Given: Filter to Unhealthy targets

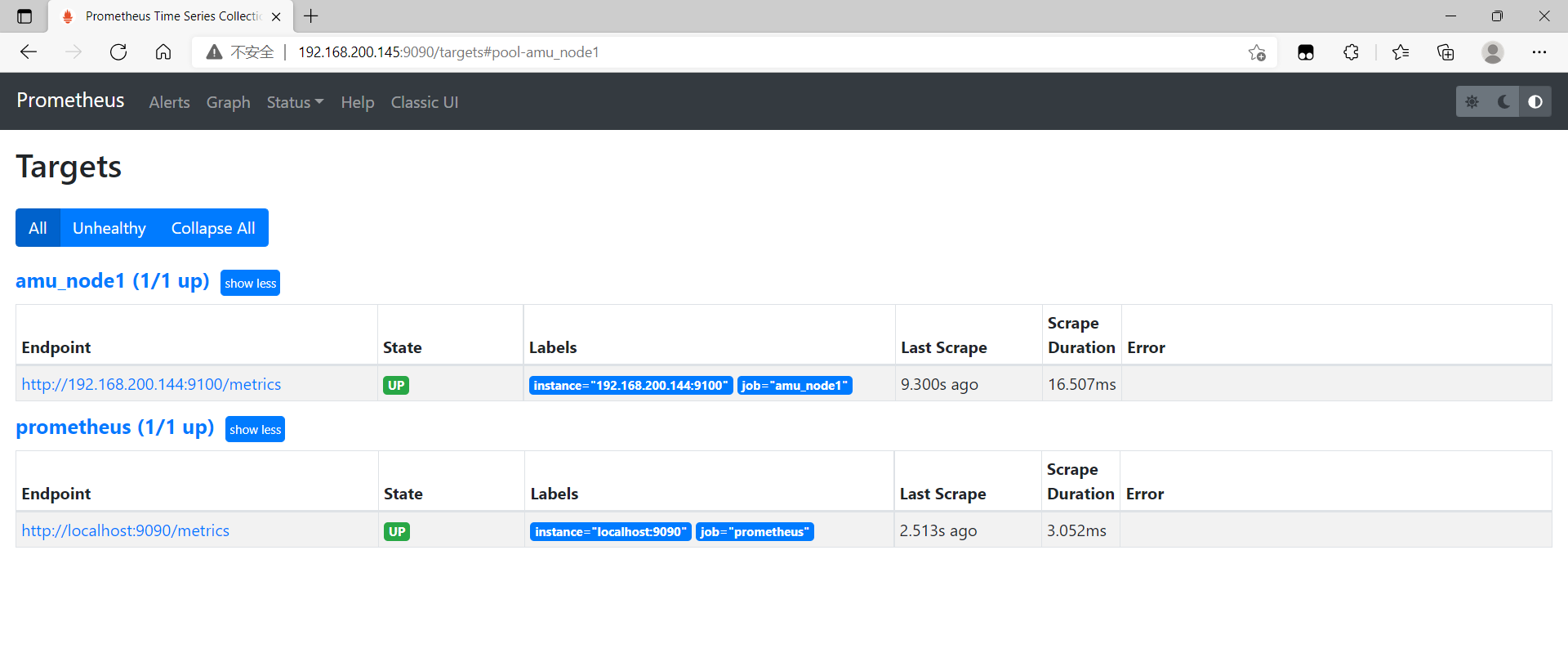Looking at the screenshot, I should [109, 228].
